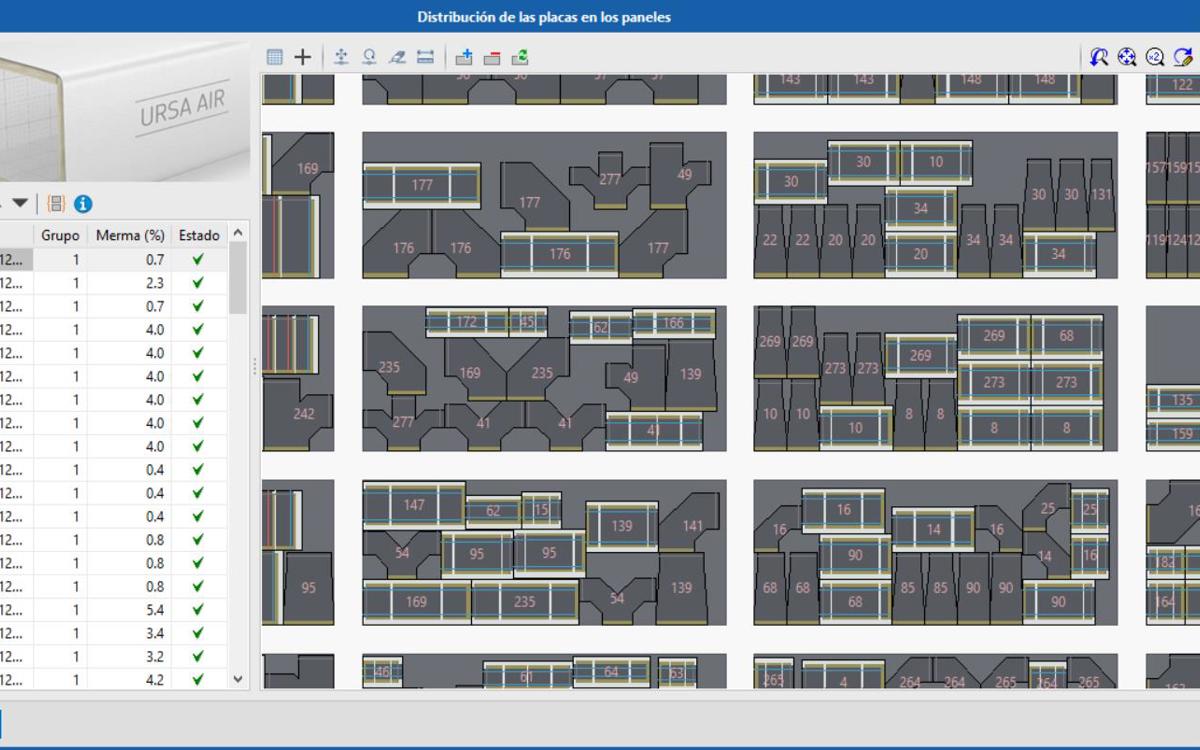This screenshot has width=1200, height=750.
Task: Click the table scrollbar down arrow
Action: tap(238, 679)
